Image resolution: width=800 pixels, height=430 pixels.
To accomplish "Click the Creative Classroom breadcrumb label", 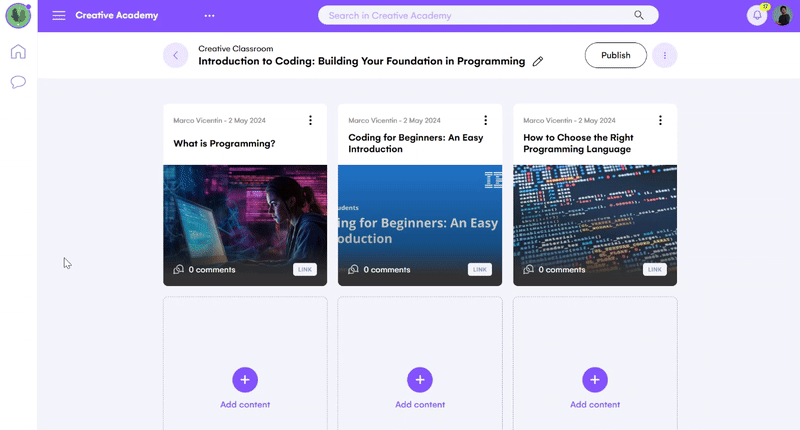I will (236, 48).
